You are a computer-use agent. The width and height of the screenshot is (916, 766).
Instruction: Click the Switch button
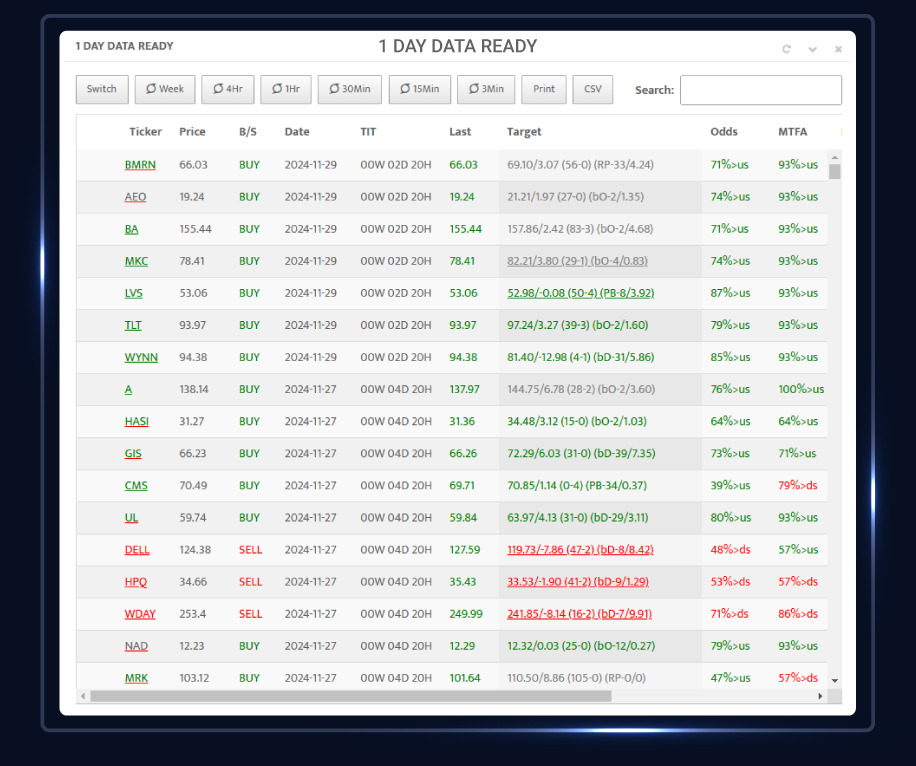102,89
